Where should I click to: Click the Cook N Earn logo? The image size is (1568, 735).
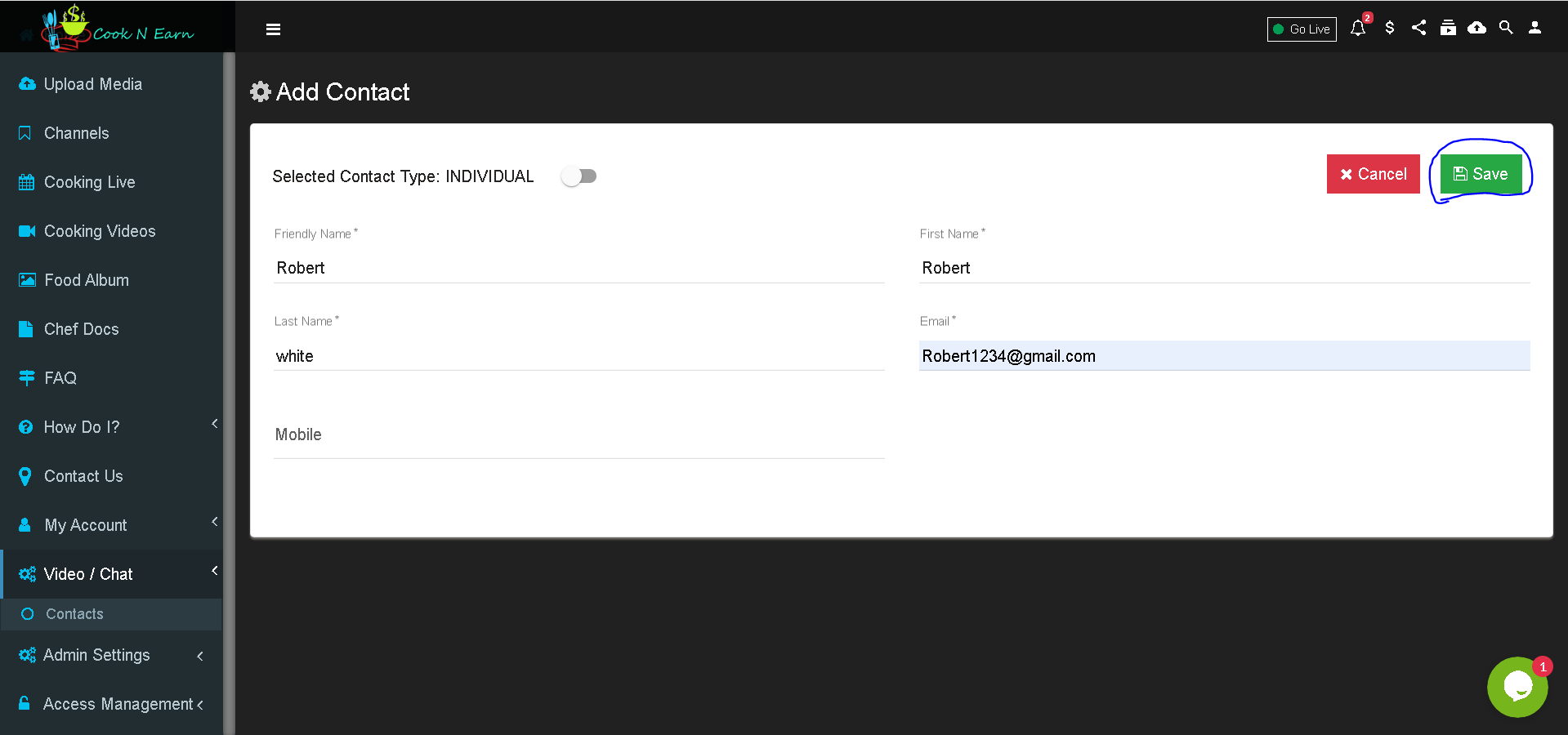[x=118, y=27]
